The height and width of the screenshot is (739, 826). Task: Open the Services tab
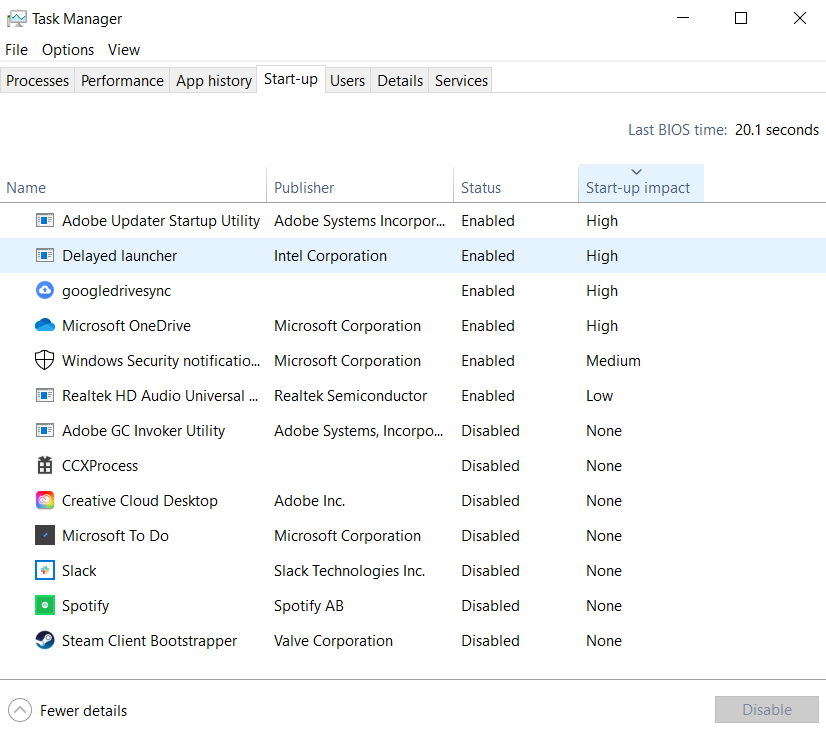461,81
